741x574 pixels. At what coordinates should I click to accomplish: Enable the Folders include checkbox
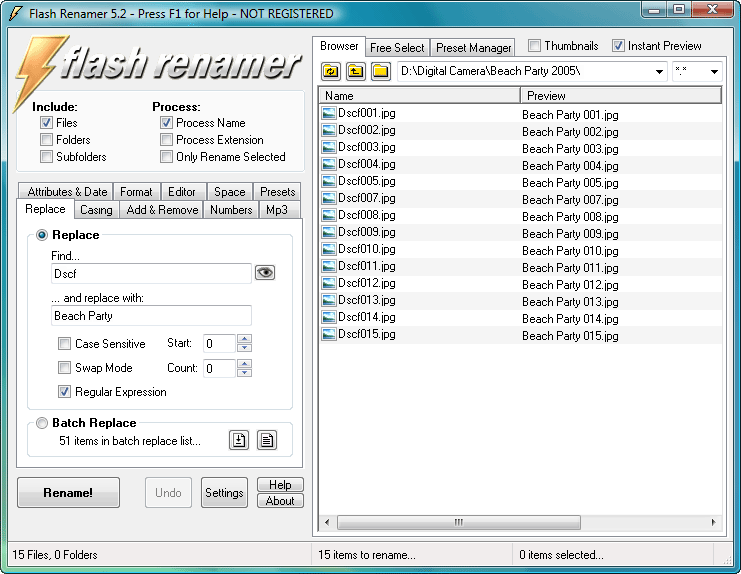point(46,140)
